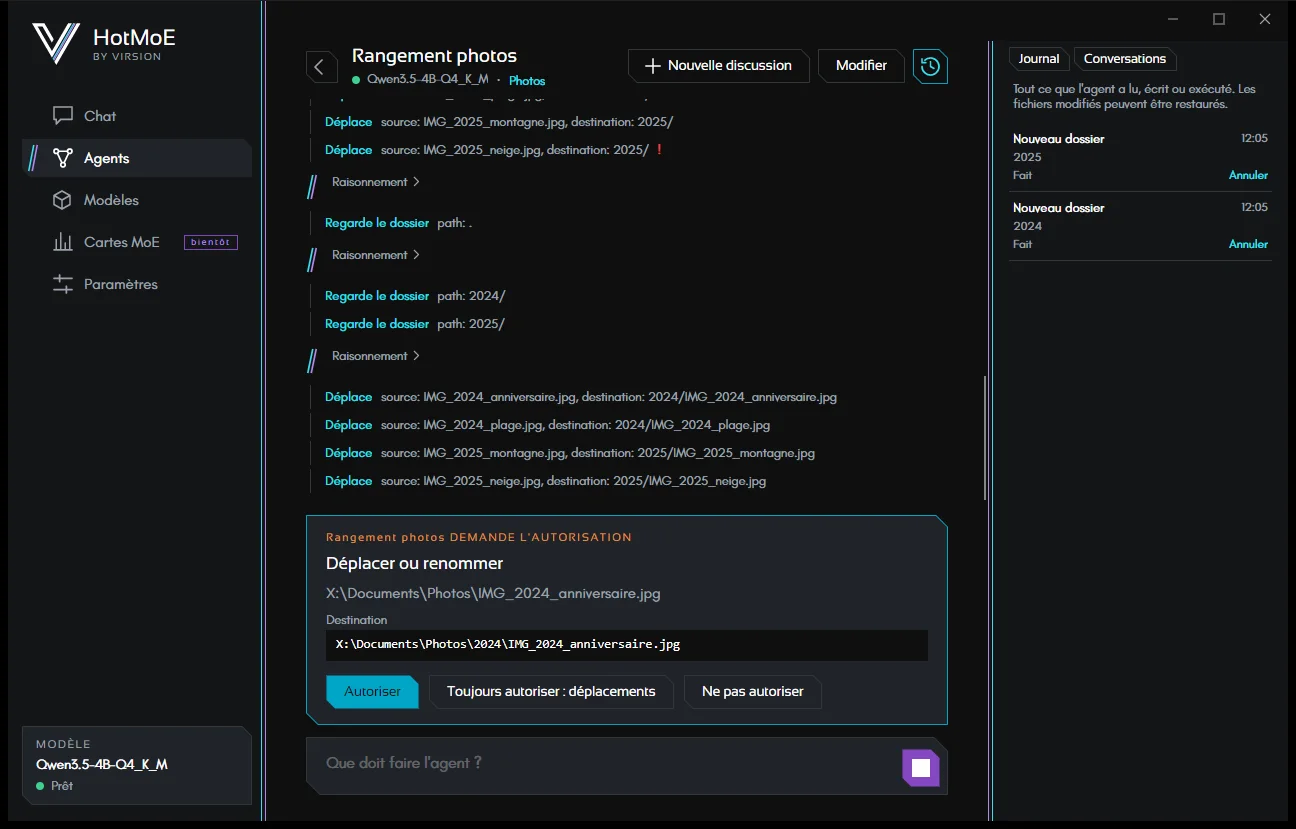This screenshot has height=829, width=1296.
Task: Click the conversation vertical scrollbar
Action: tap(985, 438)
